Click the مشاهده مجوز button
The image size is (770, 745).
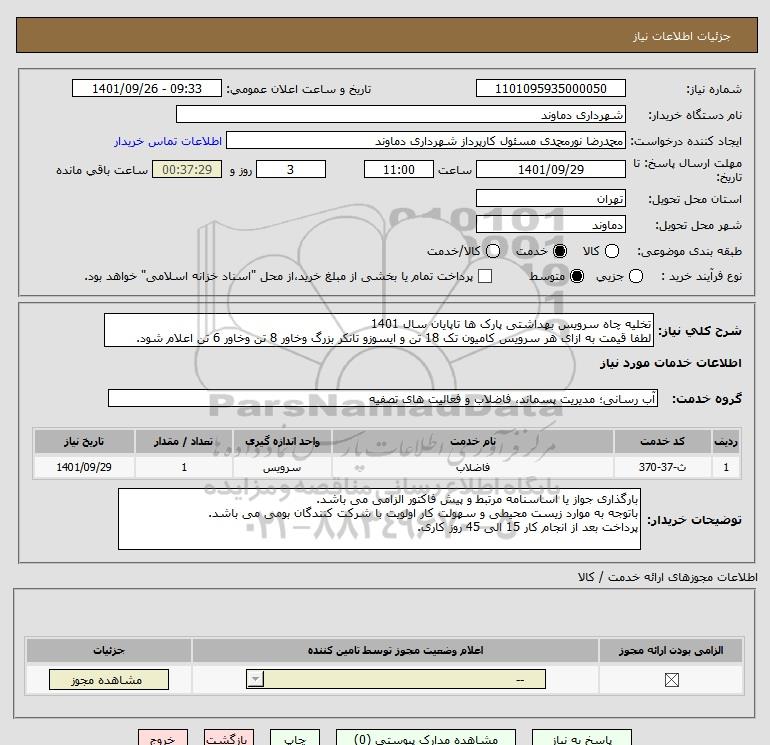pyautogui.click(x=109, y=680)
